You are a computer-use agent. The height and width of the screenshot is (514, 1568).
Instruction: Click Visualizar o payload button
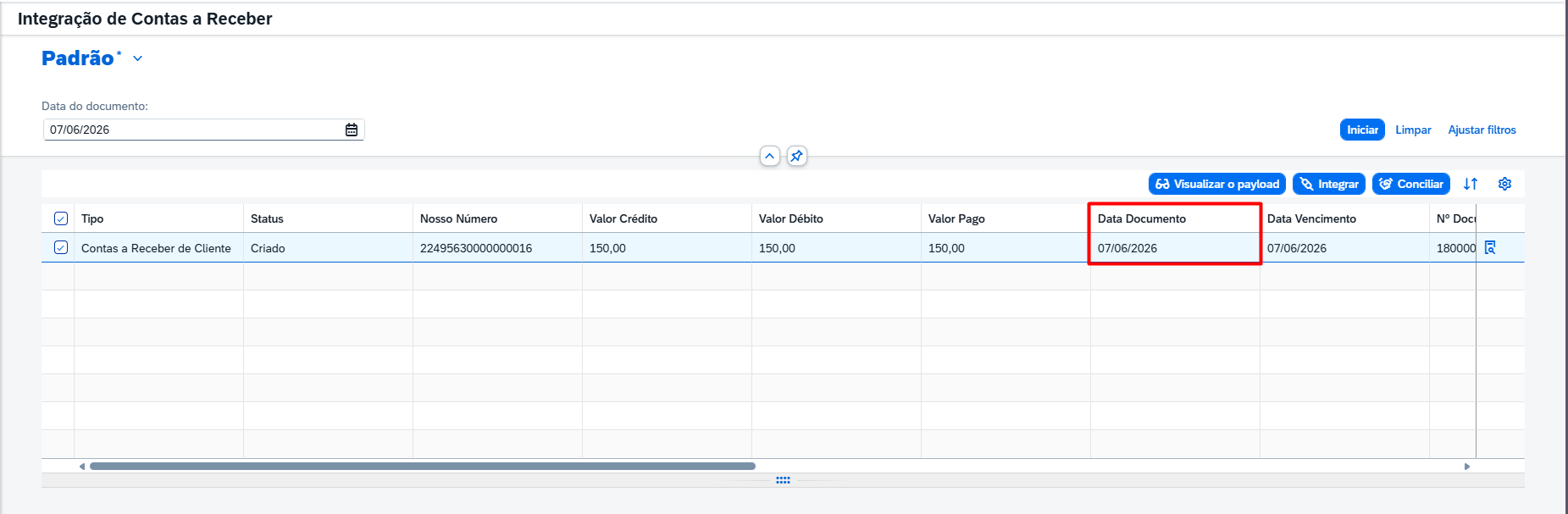click(1217, 184)
